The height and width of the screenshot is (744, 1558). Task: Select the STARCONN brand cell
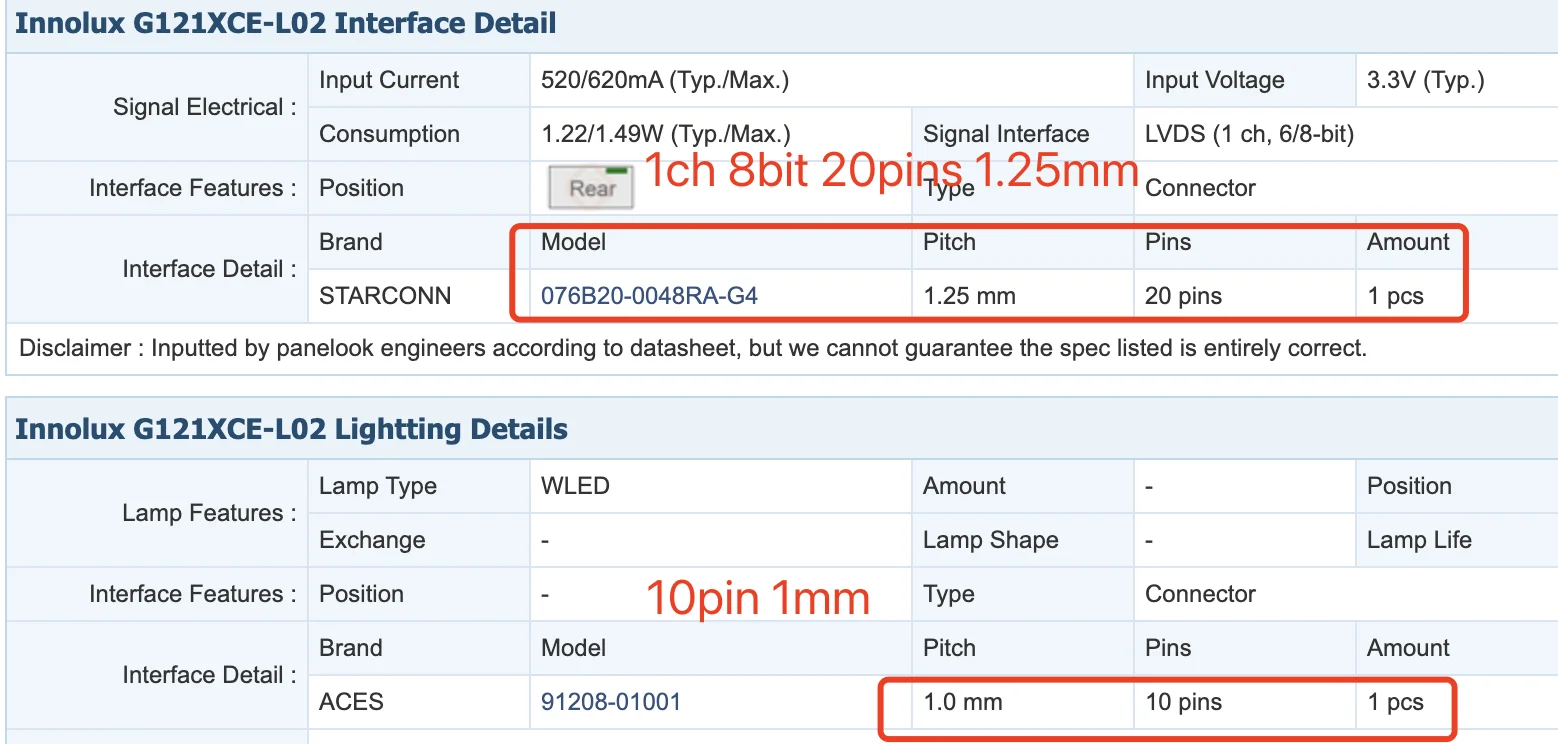(385, 296)
